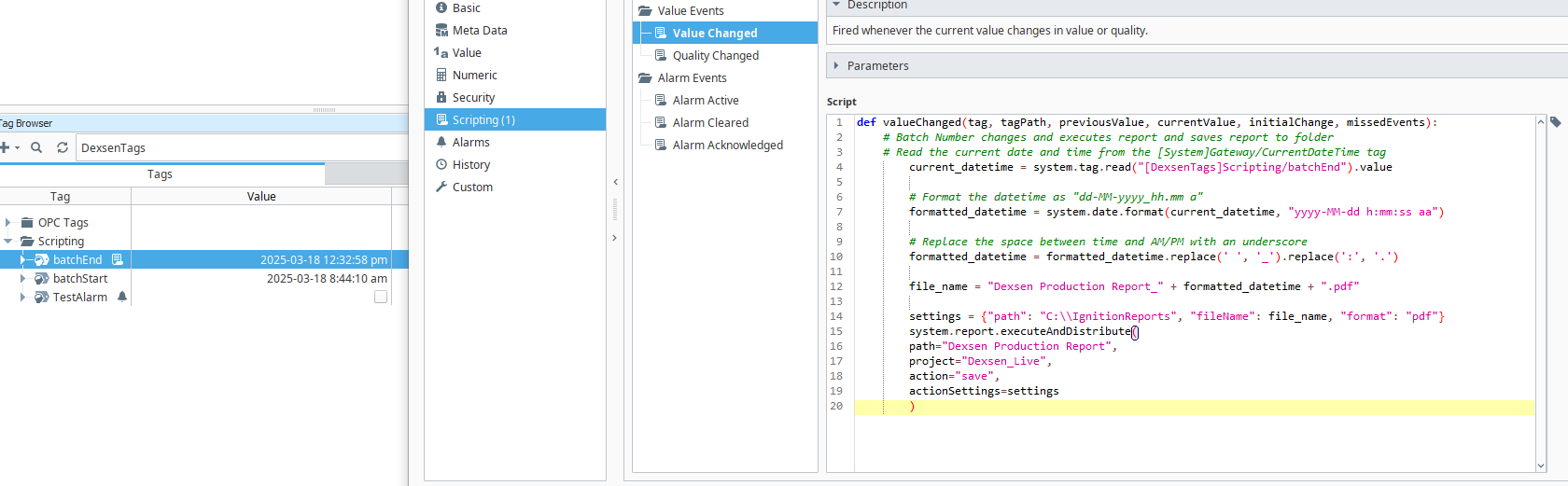
Task: Collapse the panel with the left chevron
Action: point(615,182)
